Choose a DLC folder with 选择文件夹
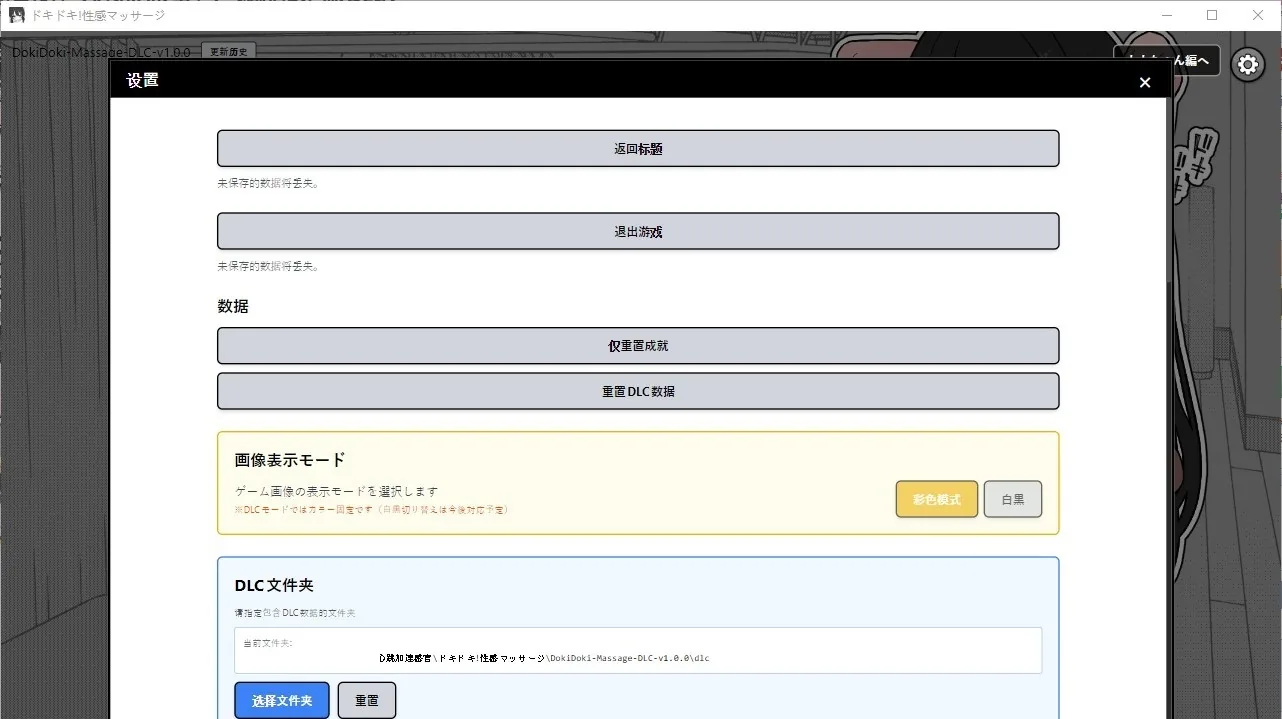 click(x=282, y=700)
